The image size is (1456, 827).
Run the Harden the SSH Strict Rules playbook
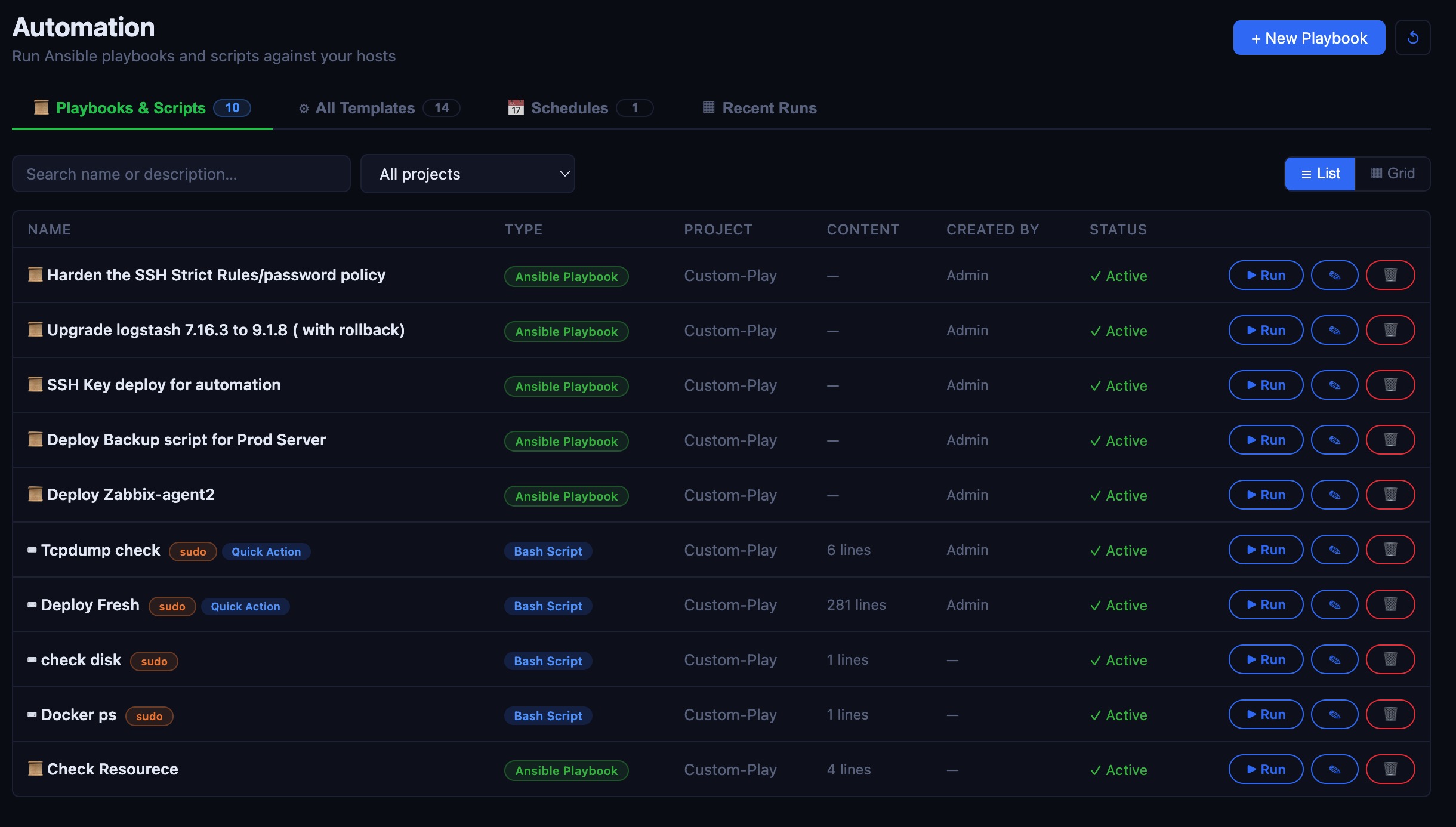[1266, 275]
